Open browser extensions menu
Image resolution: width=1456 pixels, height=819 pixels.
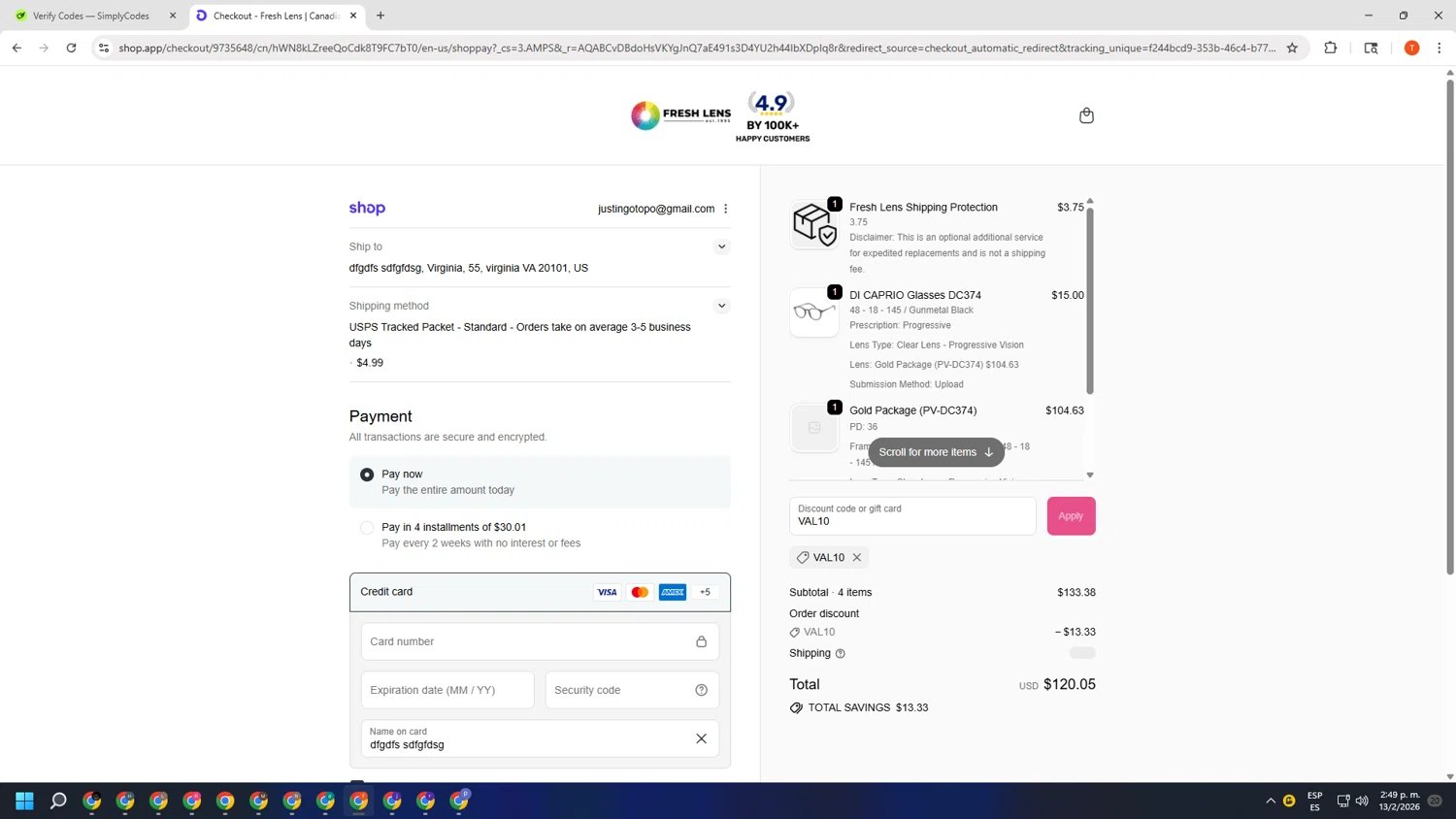pyautogui.click(x=1331, y=48)
